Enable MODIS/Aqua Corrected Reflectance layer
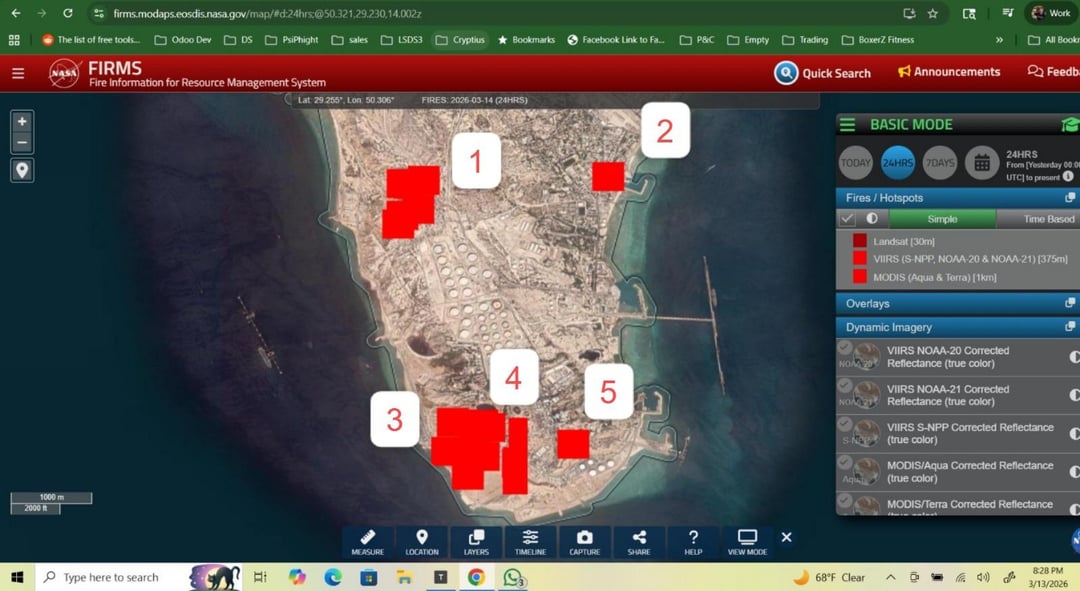Screen dimensions: 1080x591 click(x=846, y=463)
